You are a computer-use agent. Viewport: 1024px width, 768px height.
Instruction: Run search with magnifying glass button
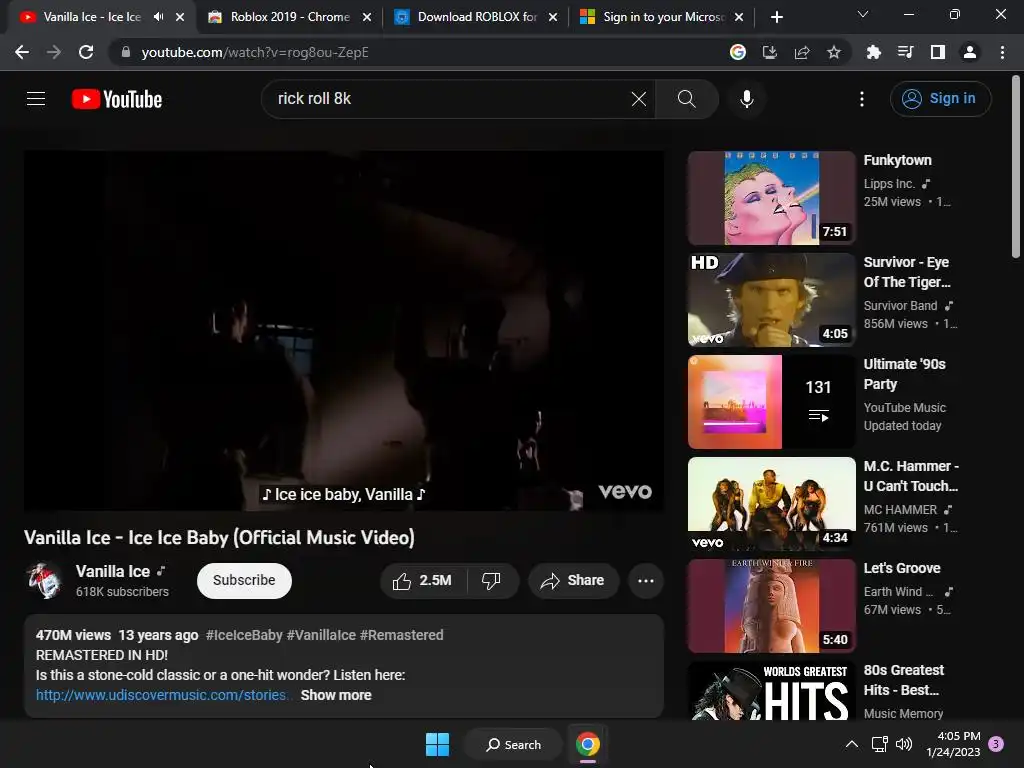686,99
